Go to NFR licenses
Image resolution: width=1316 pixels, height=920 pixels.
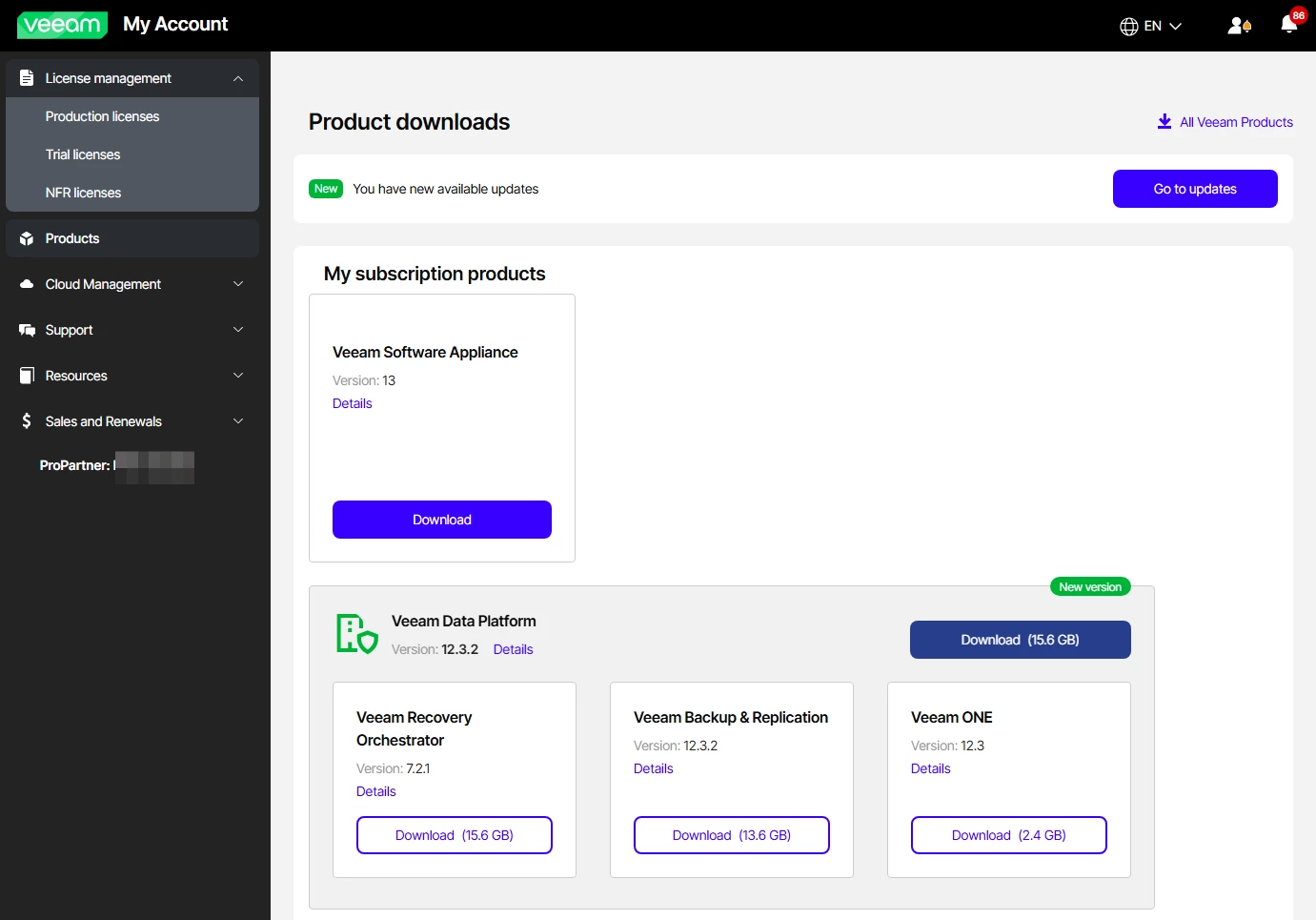(x=83, y=193)
